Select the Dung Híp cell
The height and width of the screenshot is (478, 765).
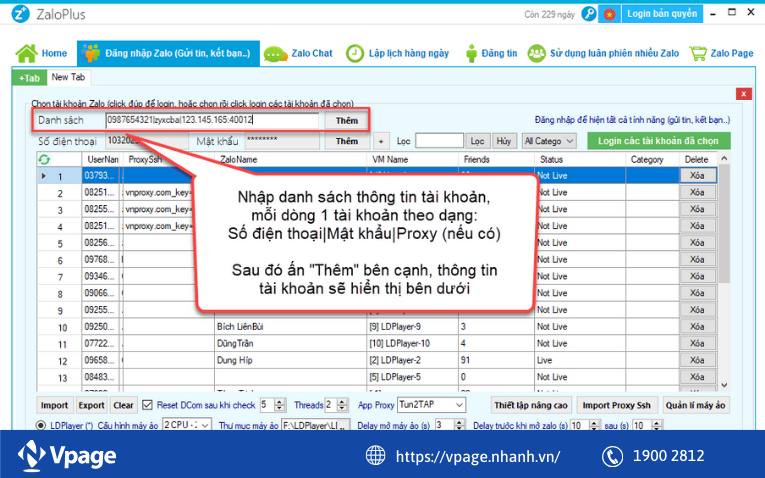click(290, 360)
